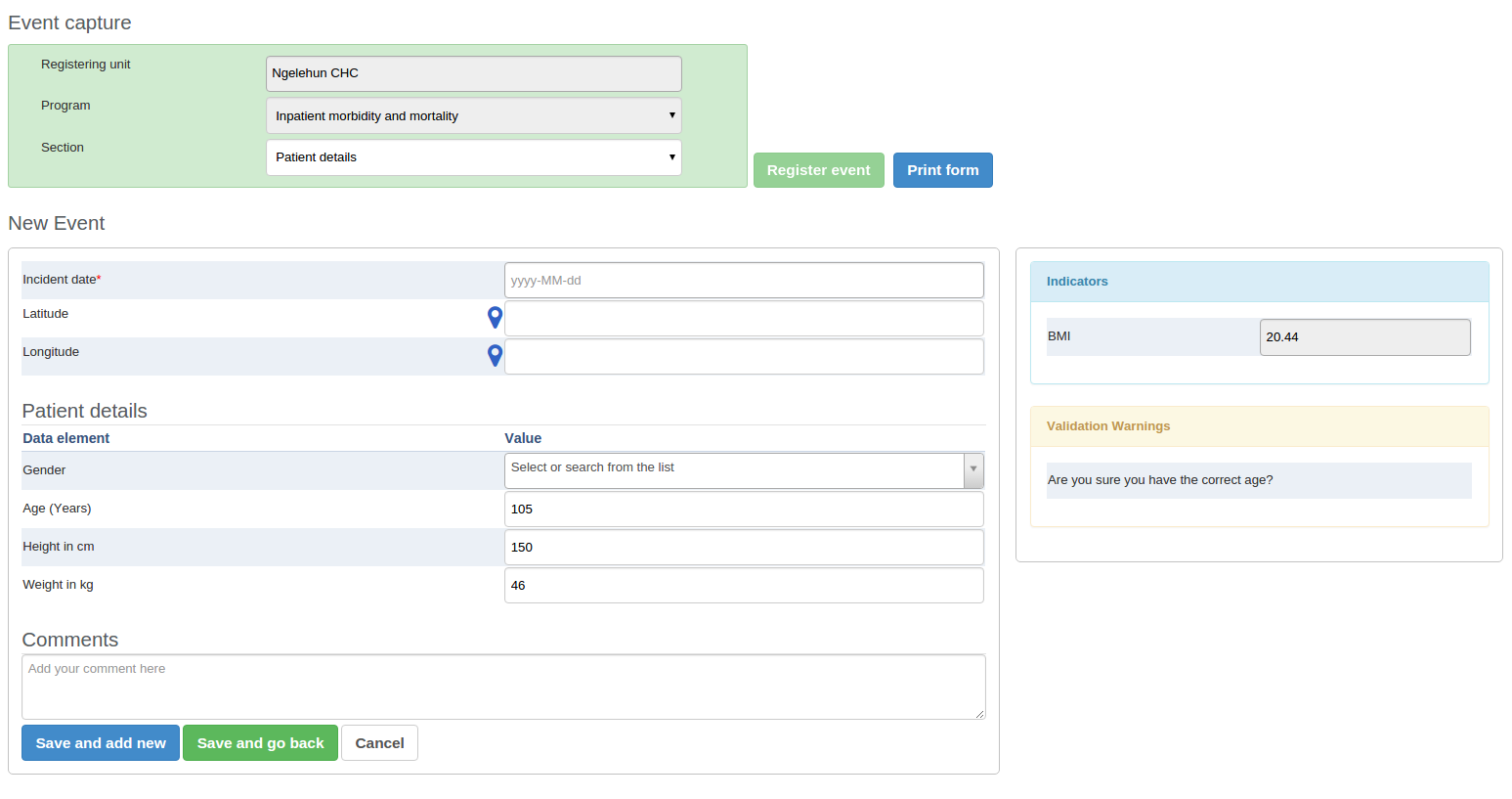Open the Section dropdown

click(x=473, y=157)
